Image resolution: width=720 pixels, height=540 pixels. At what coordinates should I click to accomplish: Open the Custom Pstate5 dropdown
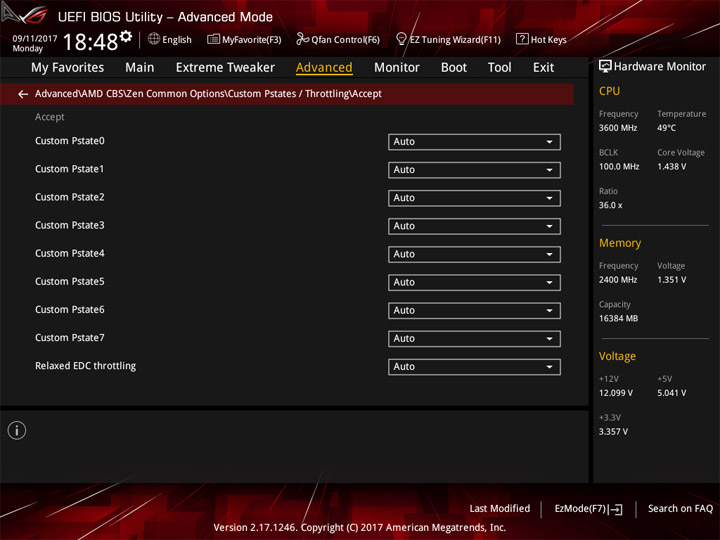point(474,282)
